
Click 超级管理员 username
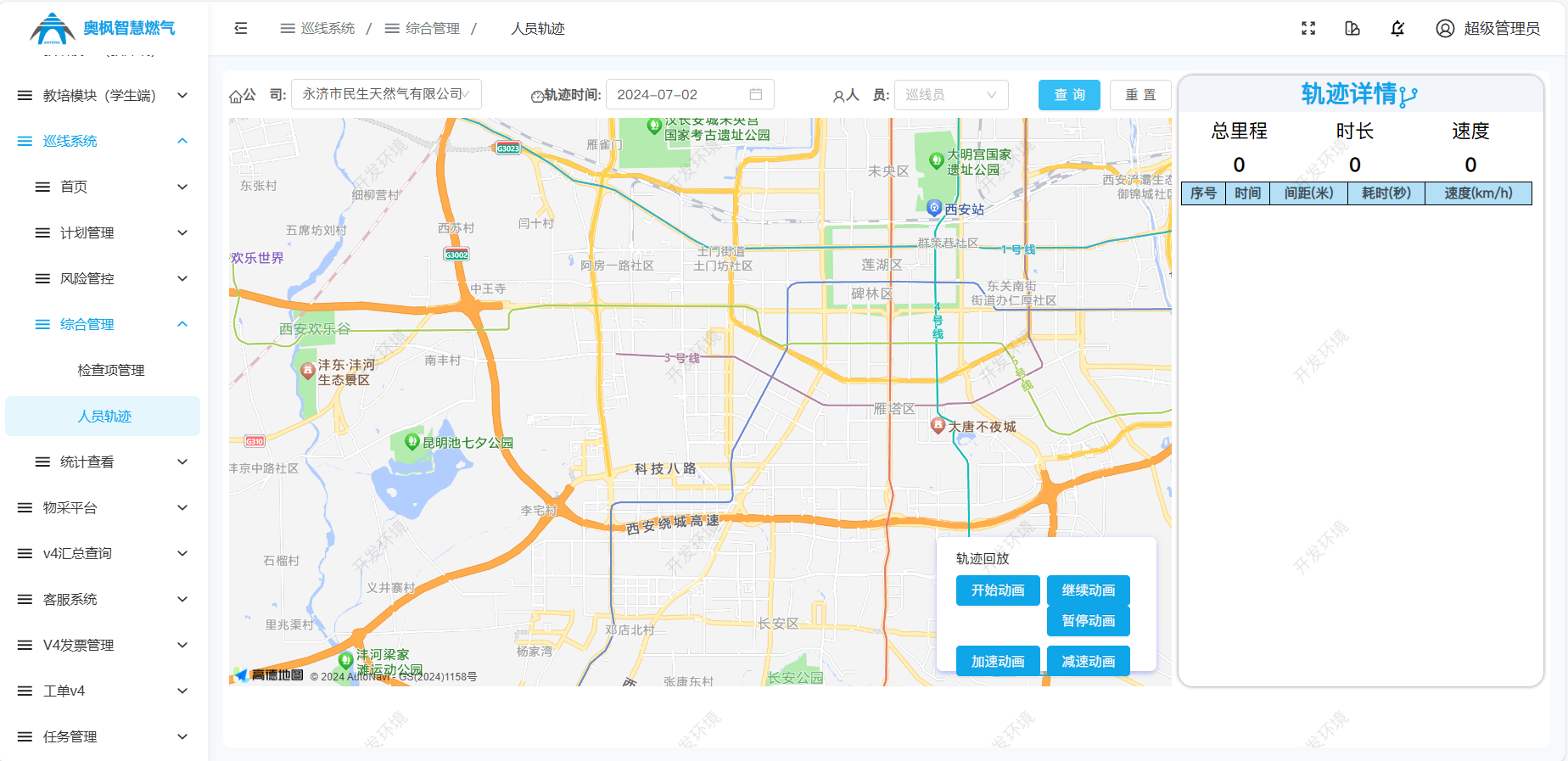pyautogui.click(x=1502, y=28)
